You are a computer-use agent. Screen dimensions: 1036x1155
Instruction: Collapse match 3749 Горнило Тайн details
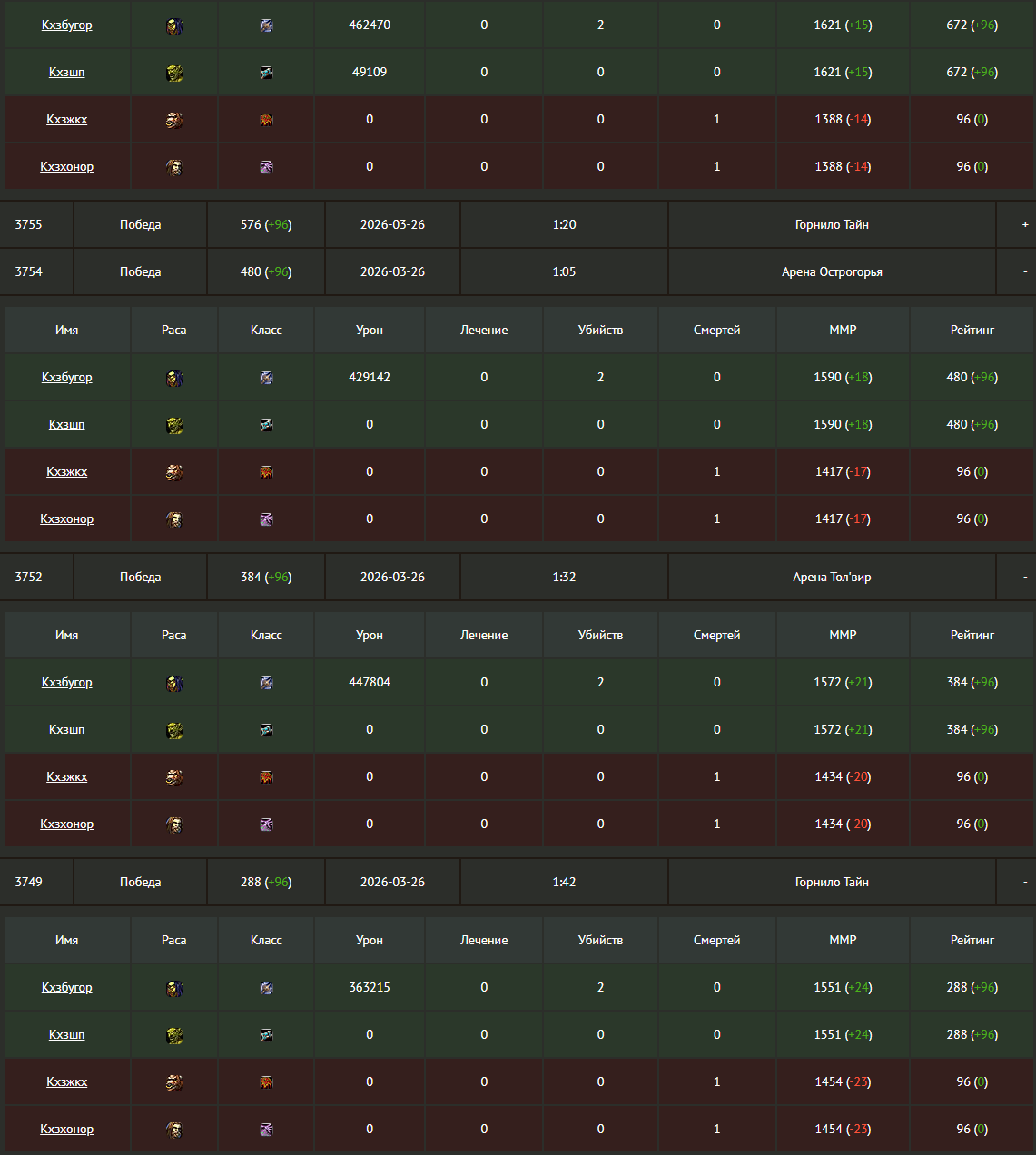1025,882
